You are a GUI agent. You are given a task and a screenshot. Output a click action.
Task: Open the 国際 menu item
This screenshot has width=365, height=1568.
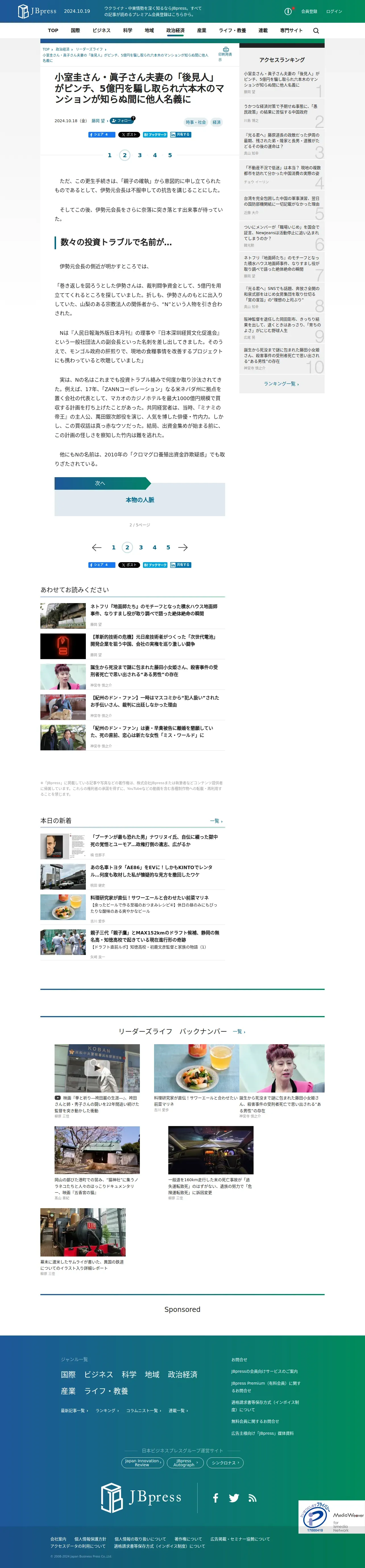(x=75, y=30)
